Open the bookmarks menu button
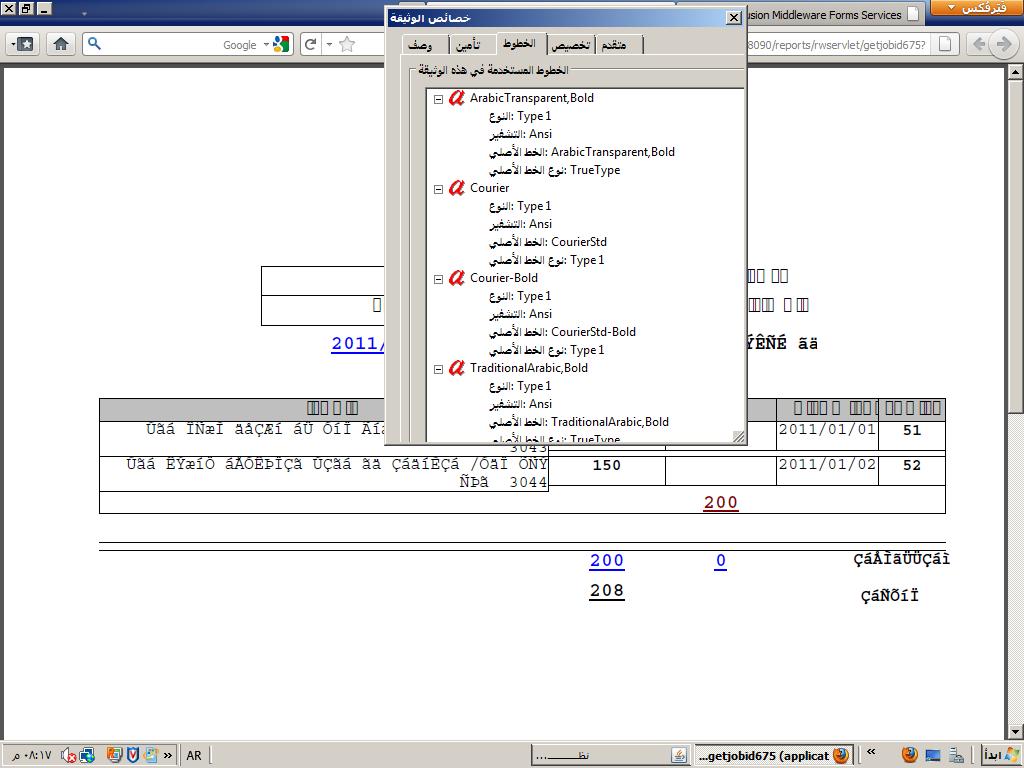Viewport: 1024px width, 768px height. click(24, 44)
